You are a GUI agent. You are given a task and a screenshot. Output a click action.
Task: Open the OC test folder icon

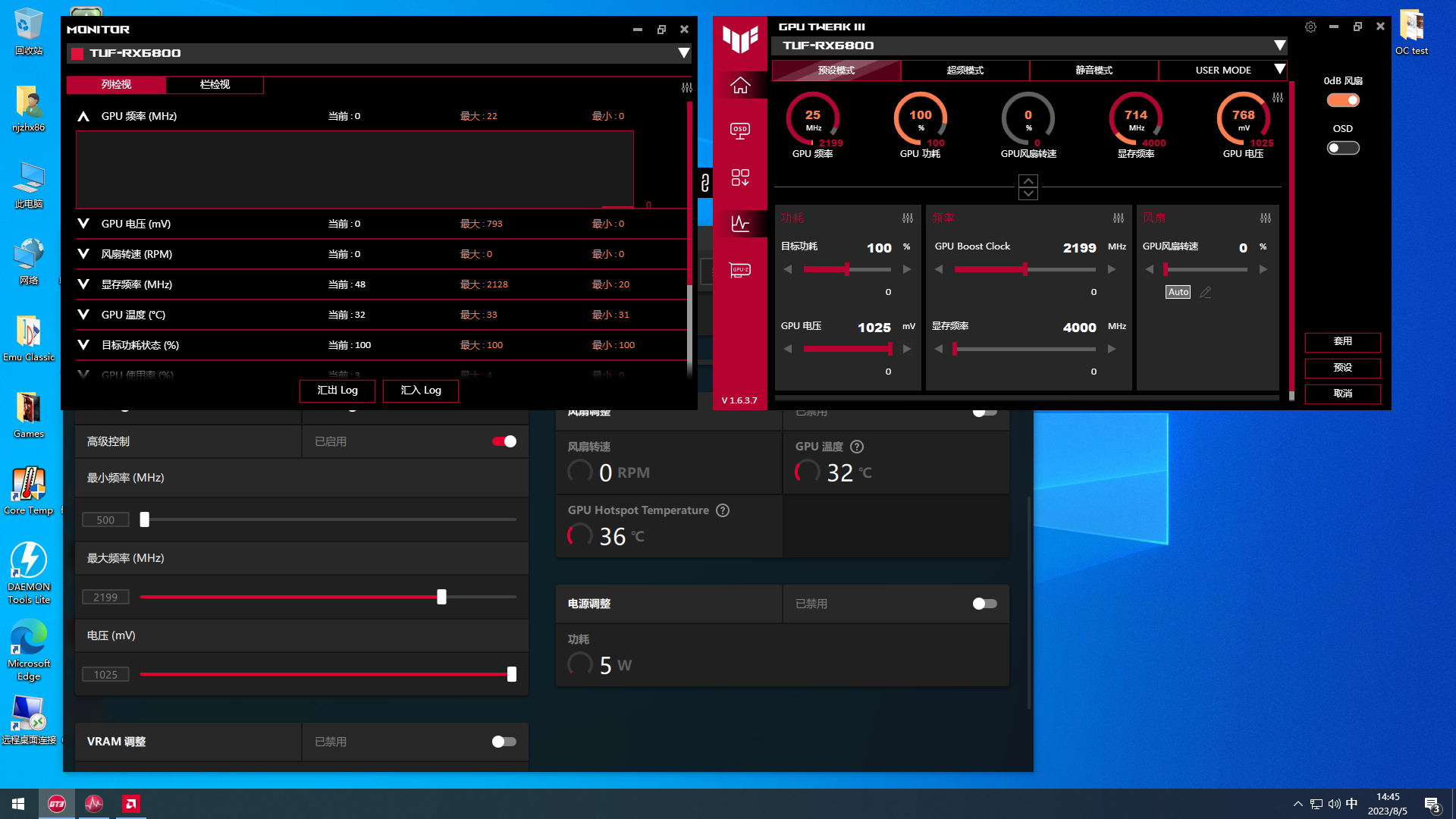(1411, 32)
